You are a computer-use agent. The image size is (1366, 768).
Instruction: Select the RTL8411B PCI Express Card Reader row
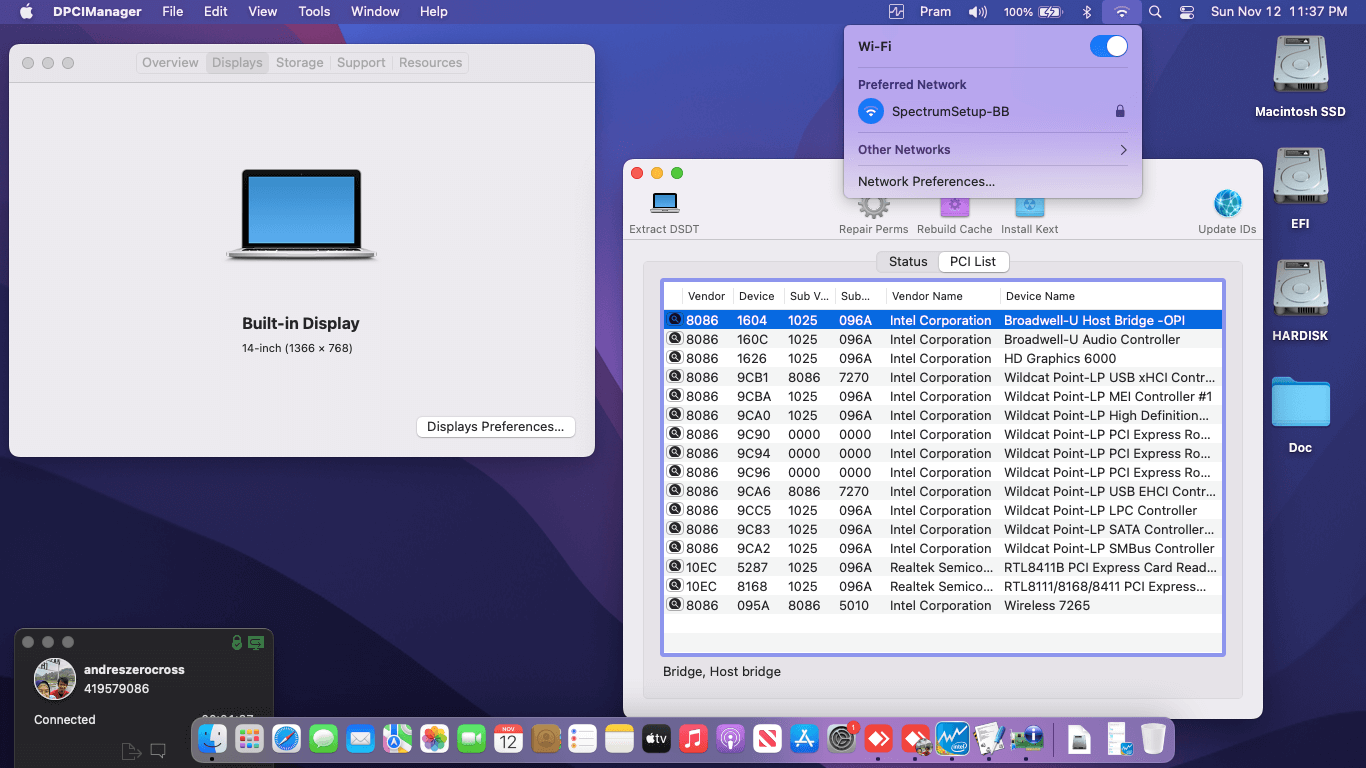point(943,567)
